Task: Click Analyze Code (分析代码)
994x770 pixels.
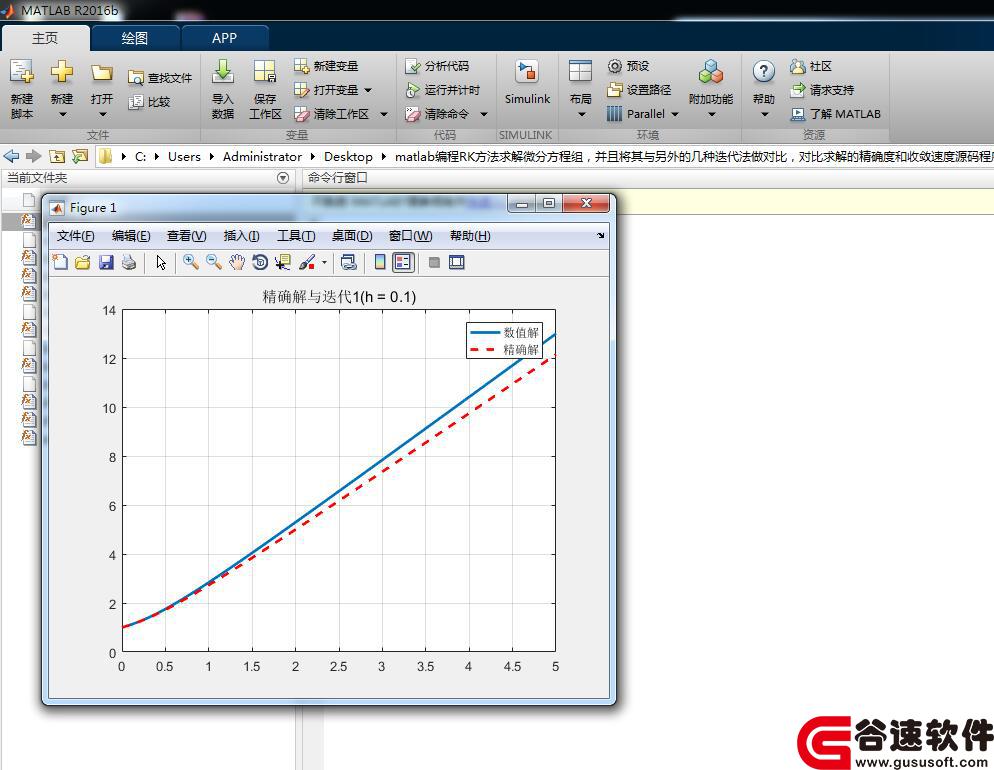Action: pos(437,65)
